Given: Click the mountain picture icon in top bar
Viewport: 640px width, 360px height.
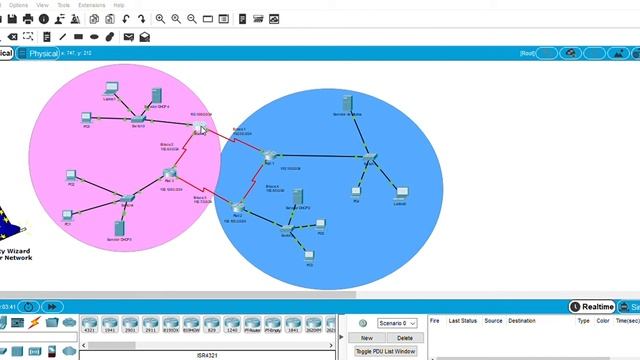Looking at the screenshot, I should [x=619, y=53].
